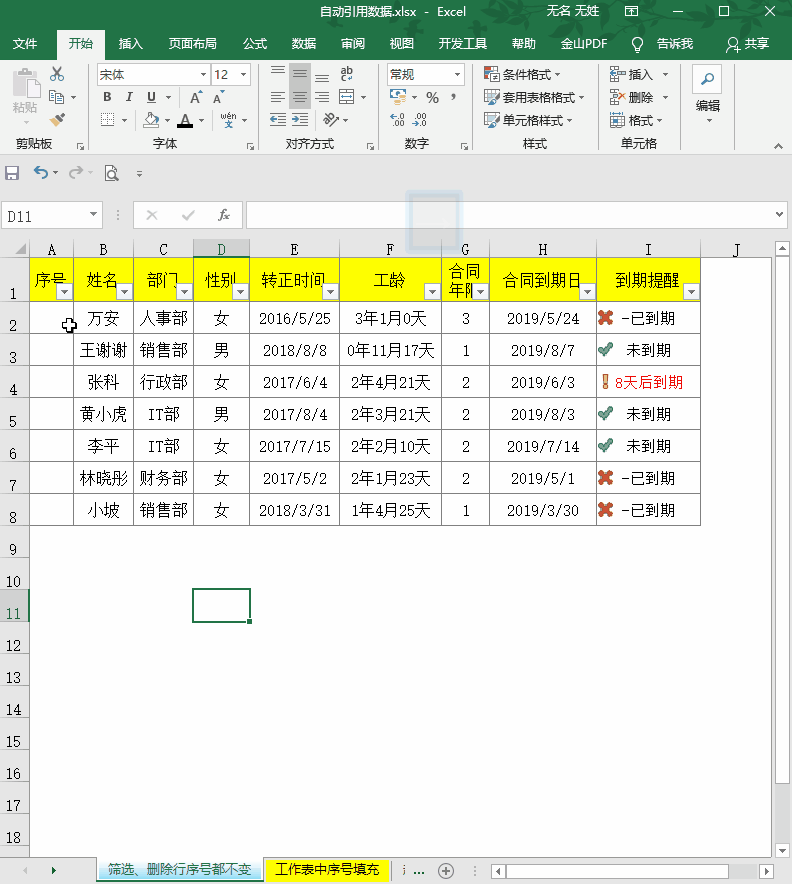The image size is (792, 884).
Task: Select sheet tab 筛选、删除行序号都不变
Action: (179, 869)
